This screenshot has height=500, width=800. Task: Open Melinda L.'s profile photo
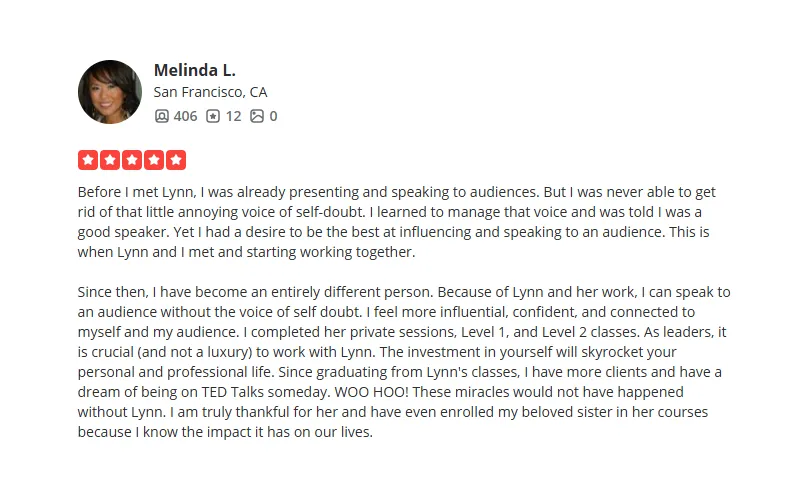110,92
